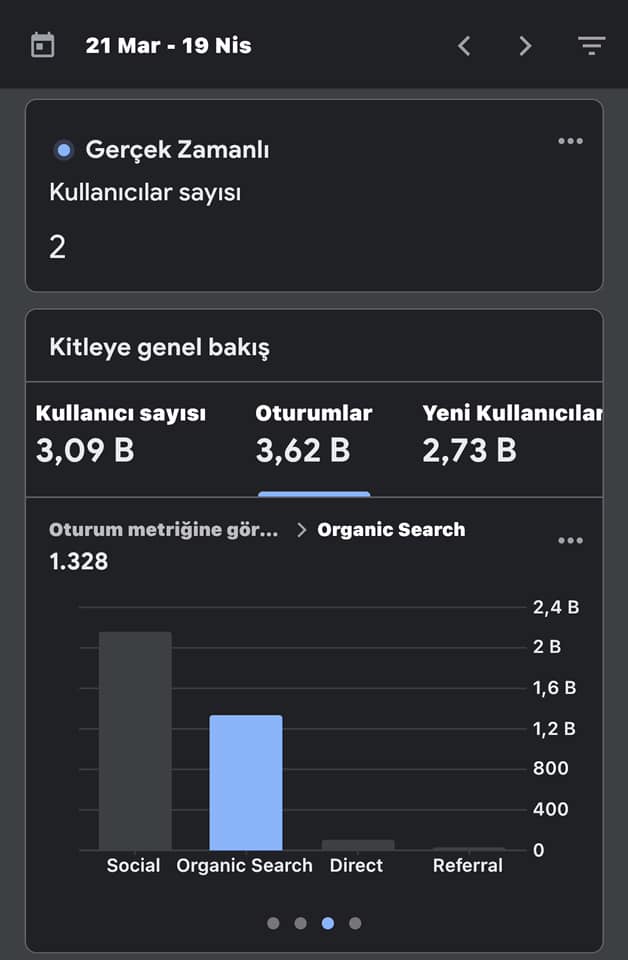This screenshot has width=628, height=960.
Task: Switch to fourth chart page dot
Action: click(355, 923)
